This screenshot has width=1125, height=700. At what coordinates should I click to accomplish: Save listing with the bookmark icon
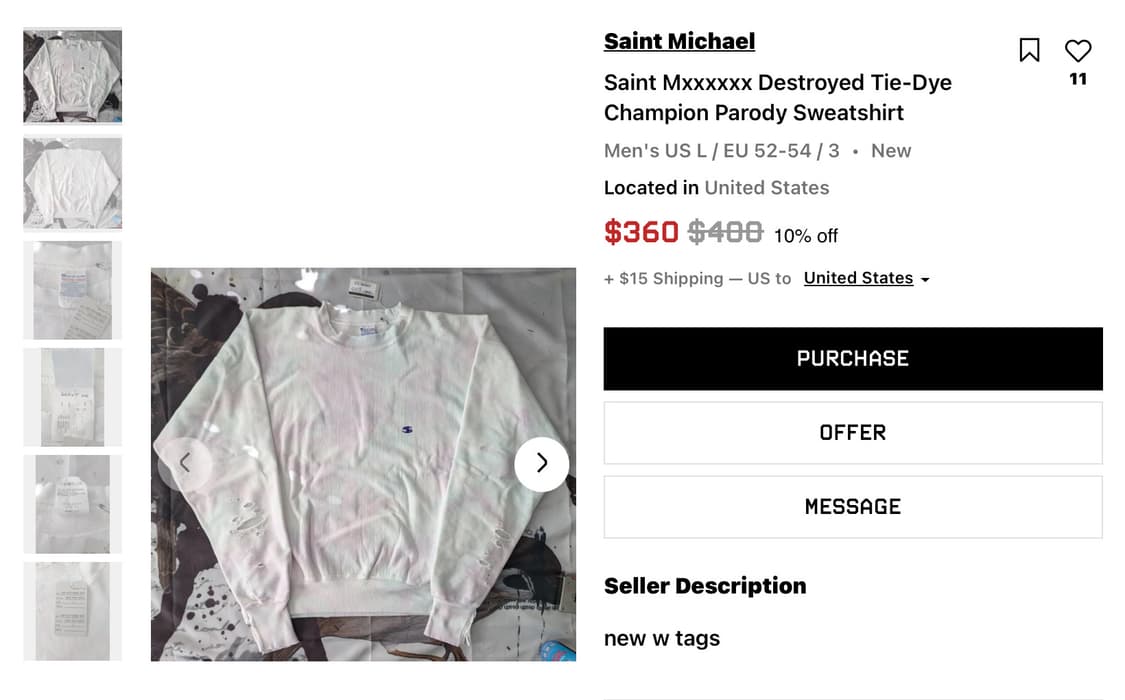pos(1029,50)
